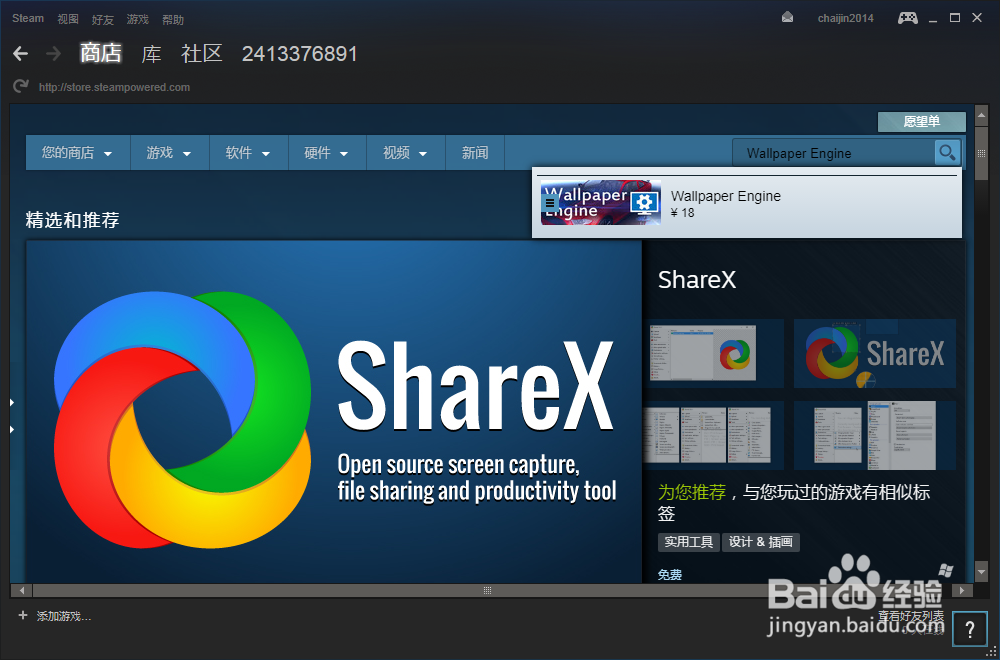Screen dimensions: 1000x660
Task: Open the Steam menu
Action: tap(28, 18)
